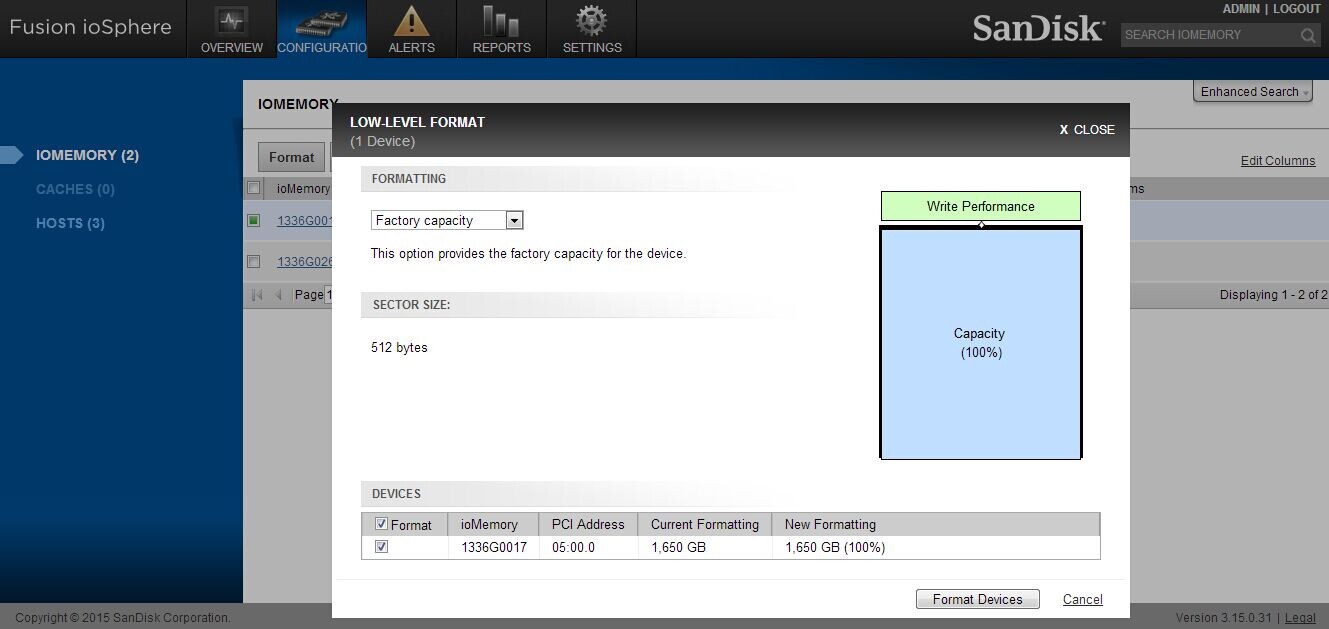Viewport: 1329px width, 629px height.
Task: Click the Fusion ioSphere title
Action: (91, 27)
